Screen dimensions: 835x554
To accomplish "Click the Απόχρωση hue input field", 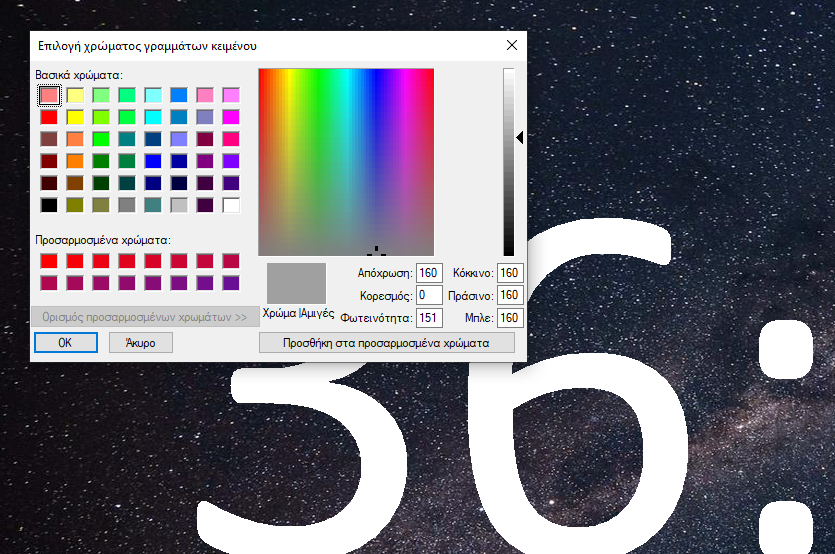I will coord(429,273).
